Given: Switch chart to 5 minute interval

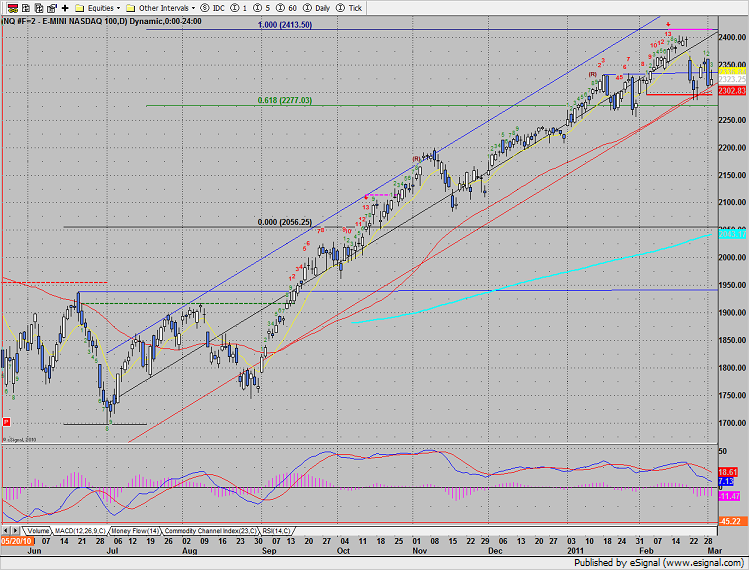Looking at the screenshot, I should [262, 8].
